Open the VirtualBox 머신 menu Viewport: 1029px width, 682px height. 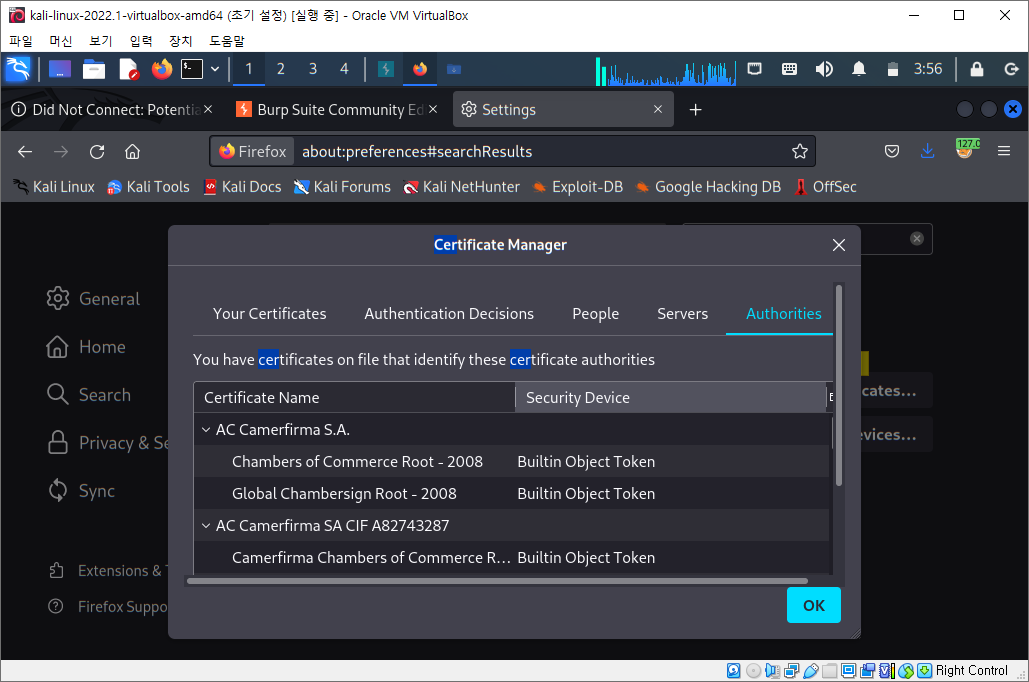pyautogui.click(x=60, y=41)
